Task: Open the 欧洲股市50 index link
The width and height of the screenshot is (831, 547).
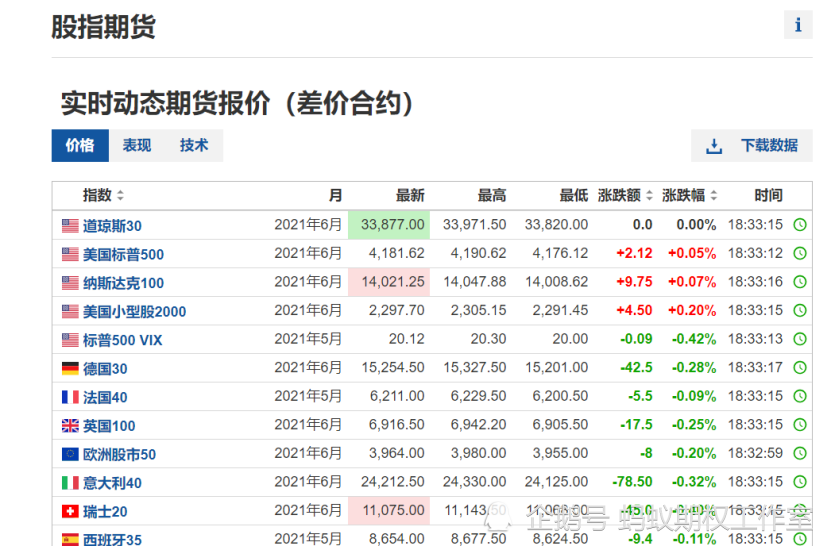Action: tap(119, 455)
